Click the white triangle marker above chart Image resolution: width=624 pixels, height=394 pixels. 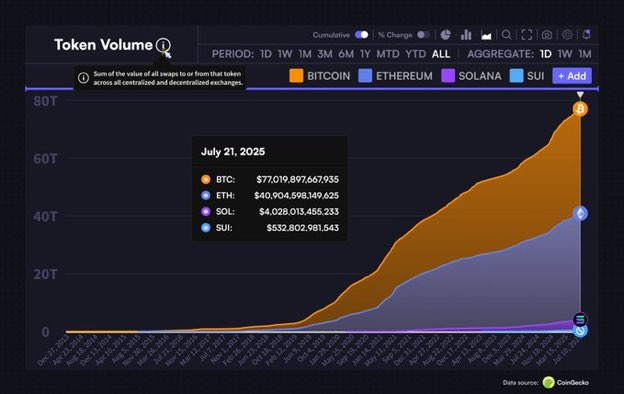580,95
